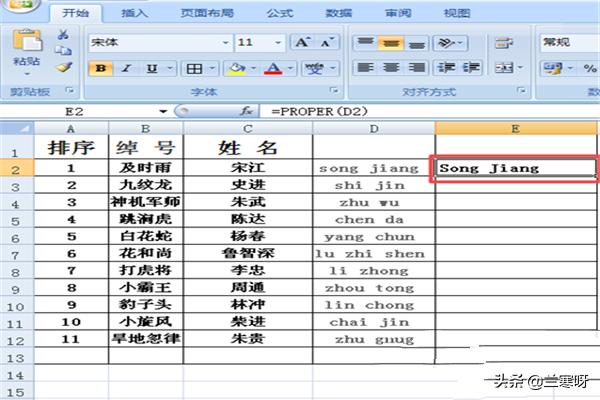Apply the red font color A
600x400 pixels.
(x=273, y=69)
